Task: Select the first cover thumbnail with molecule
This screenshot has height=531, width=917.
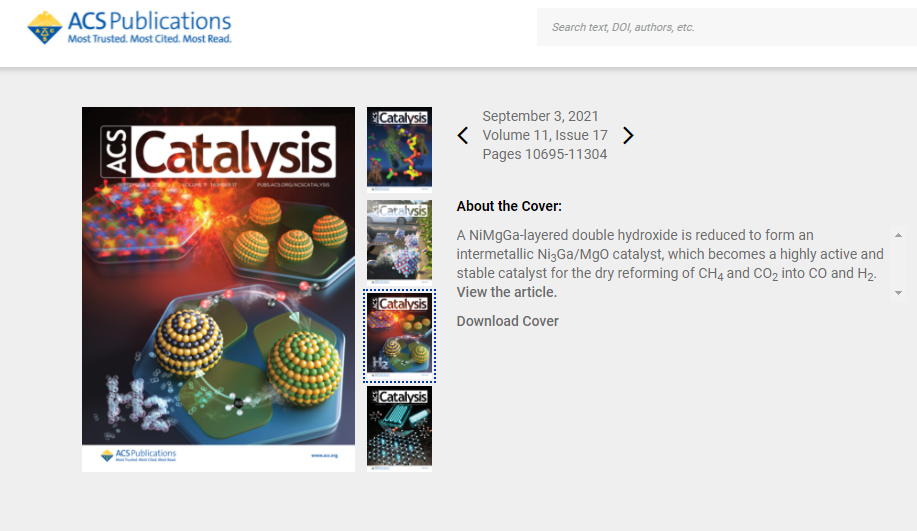Action: coord(399,149)
